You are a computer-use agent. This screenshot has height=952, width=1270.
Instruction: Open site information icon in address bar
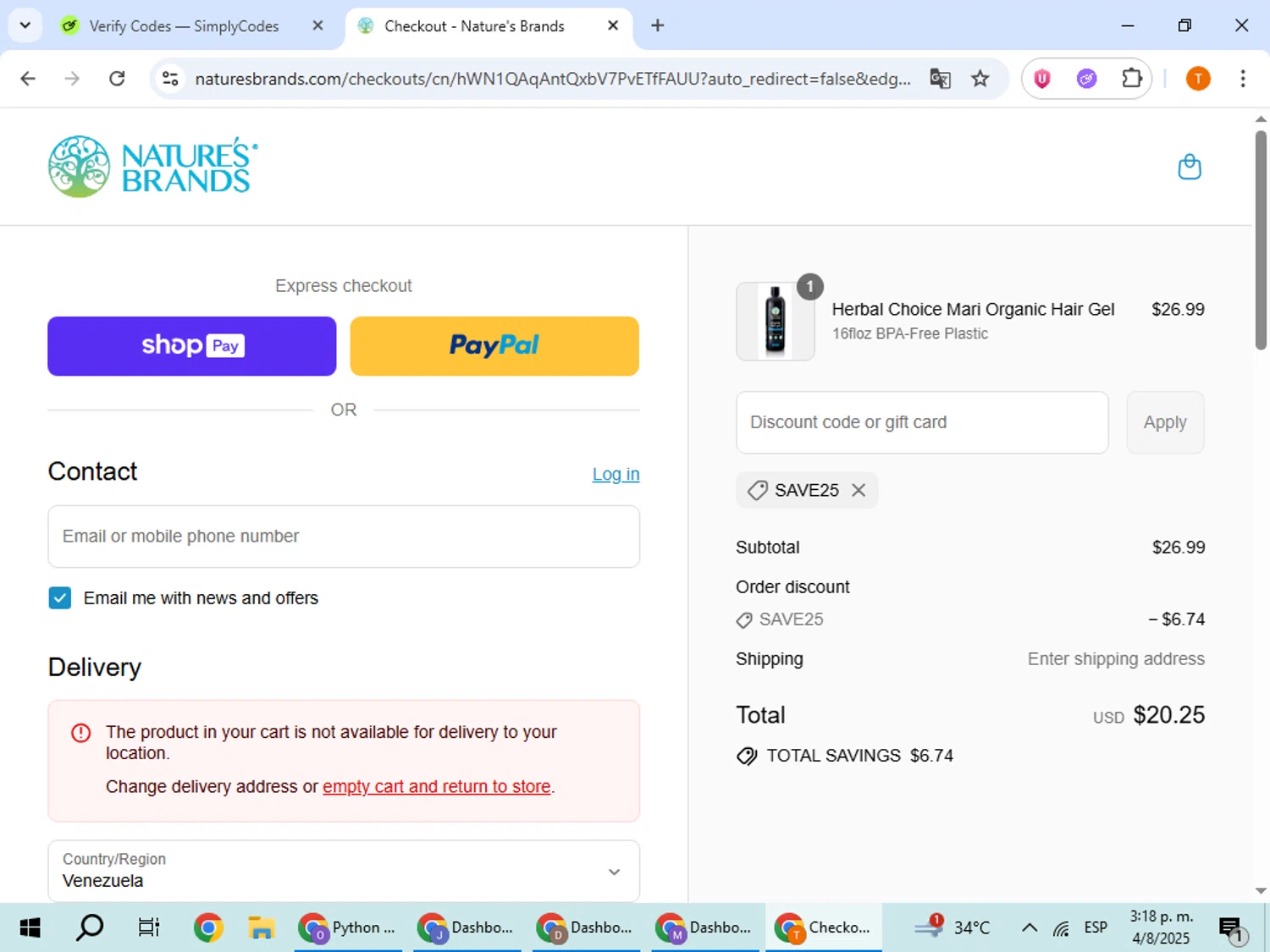170,79
